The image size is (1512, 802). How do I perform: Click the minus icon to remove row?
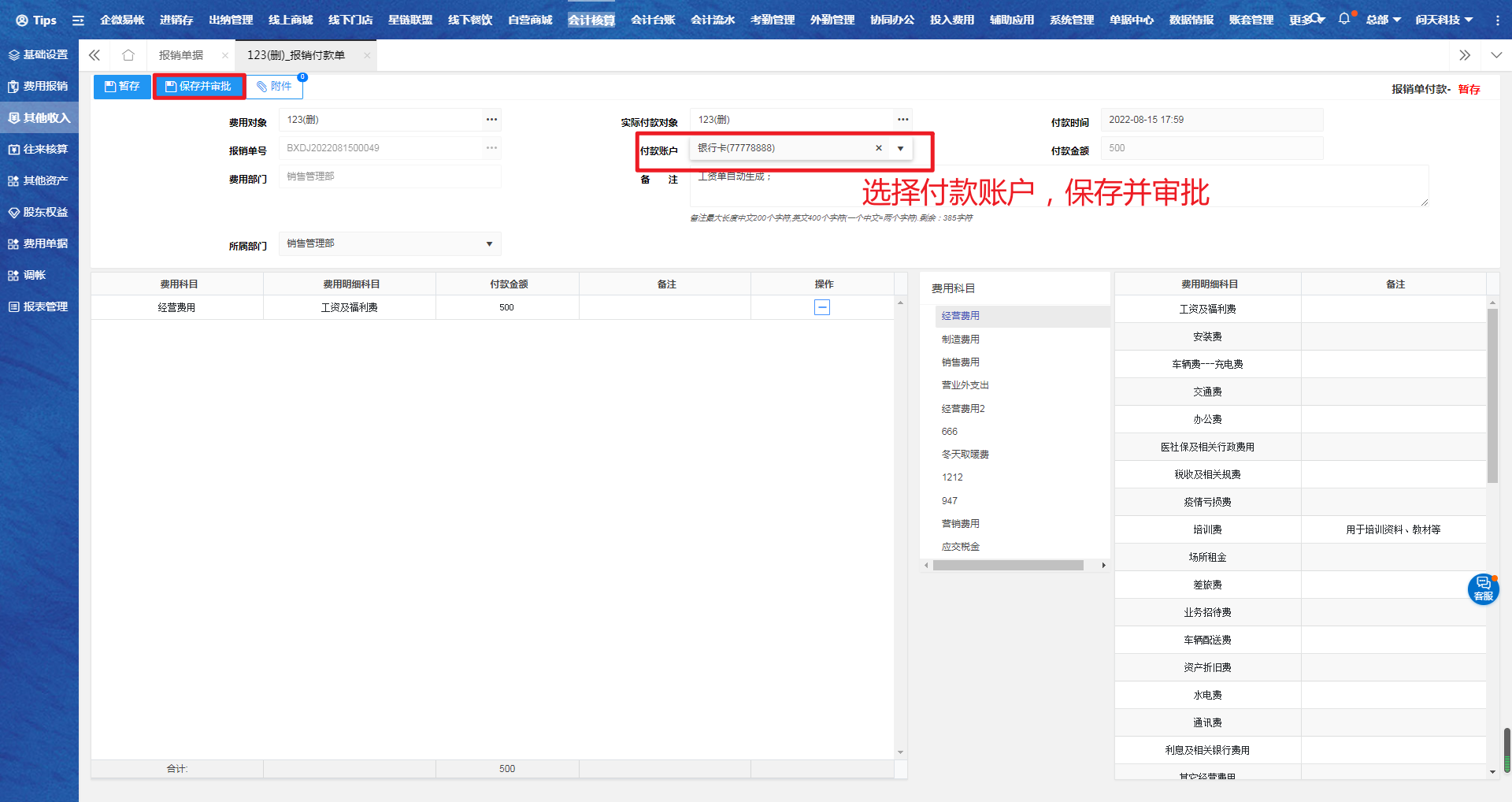(821, 307)
